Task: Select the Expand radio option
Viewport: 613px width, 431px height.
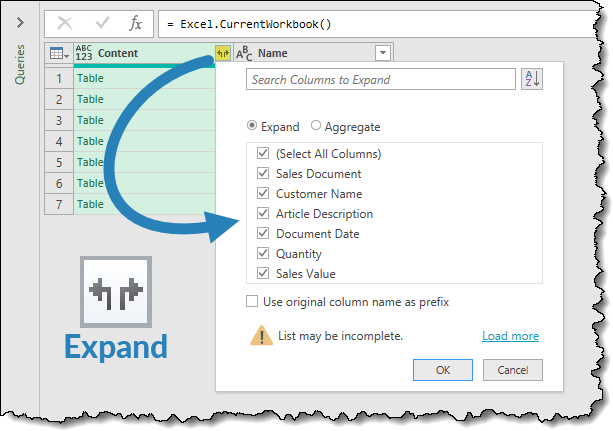Action: pos(253,127)
